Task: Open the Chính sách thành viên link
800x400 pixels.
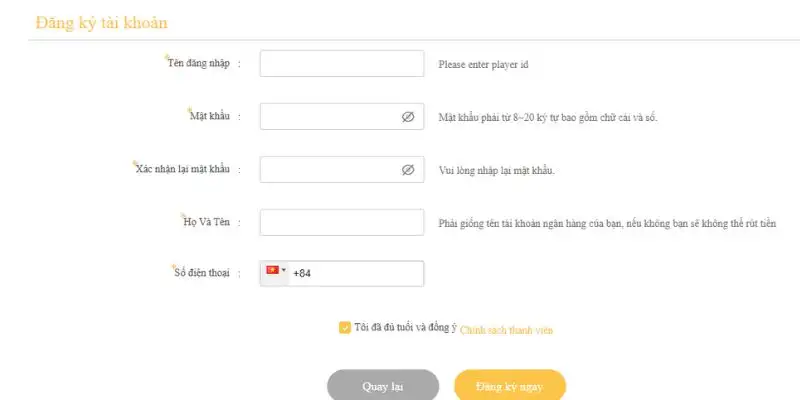Action: [506, 329]
